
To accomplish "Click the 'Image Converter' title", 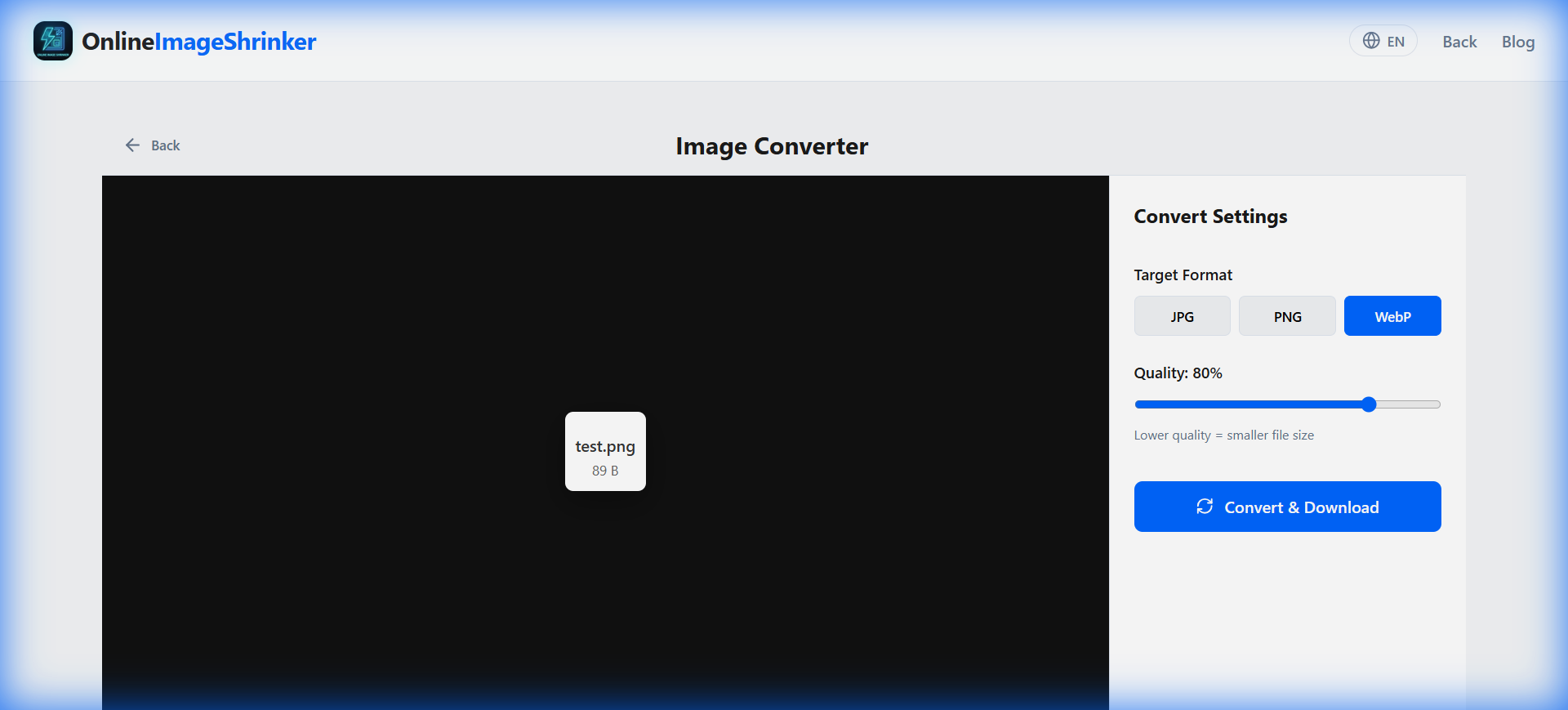I will (x=772, y=146).
